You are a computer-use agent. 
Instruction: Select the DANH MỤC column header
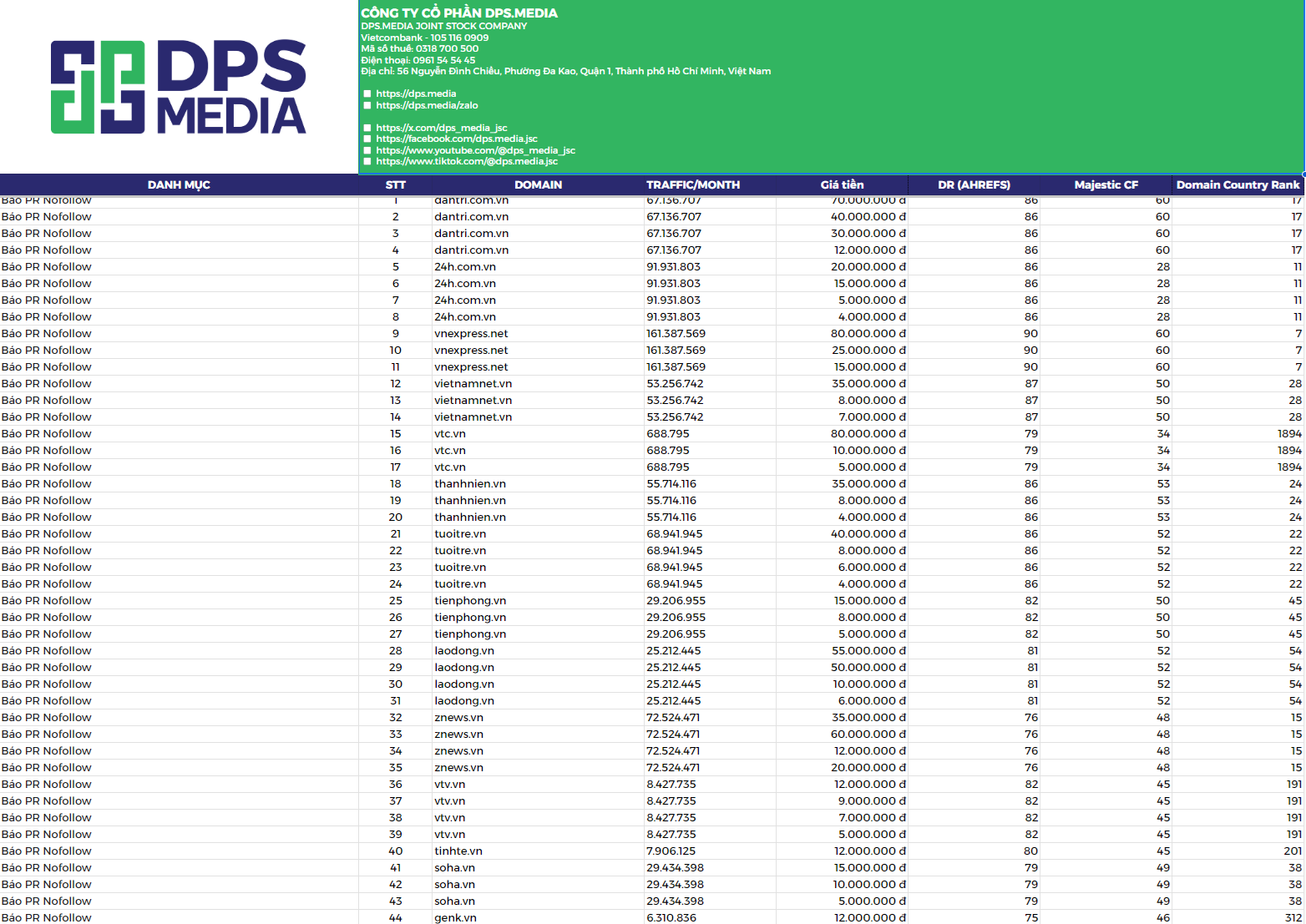pos(179,184)
